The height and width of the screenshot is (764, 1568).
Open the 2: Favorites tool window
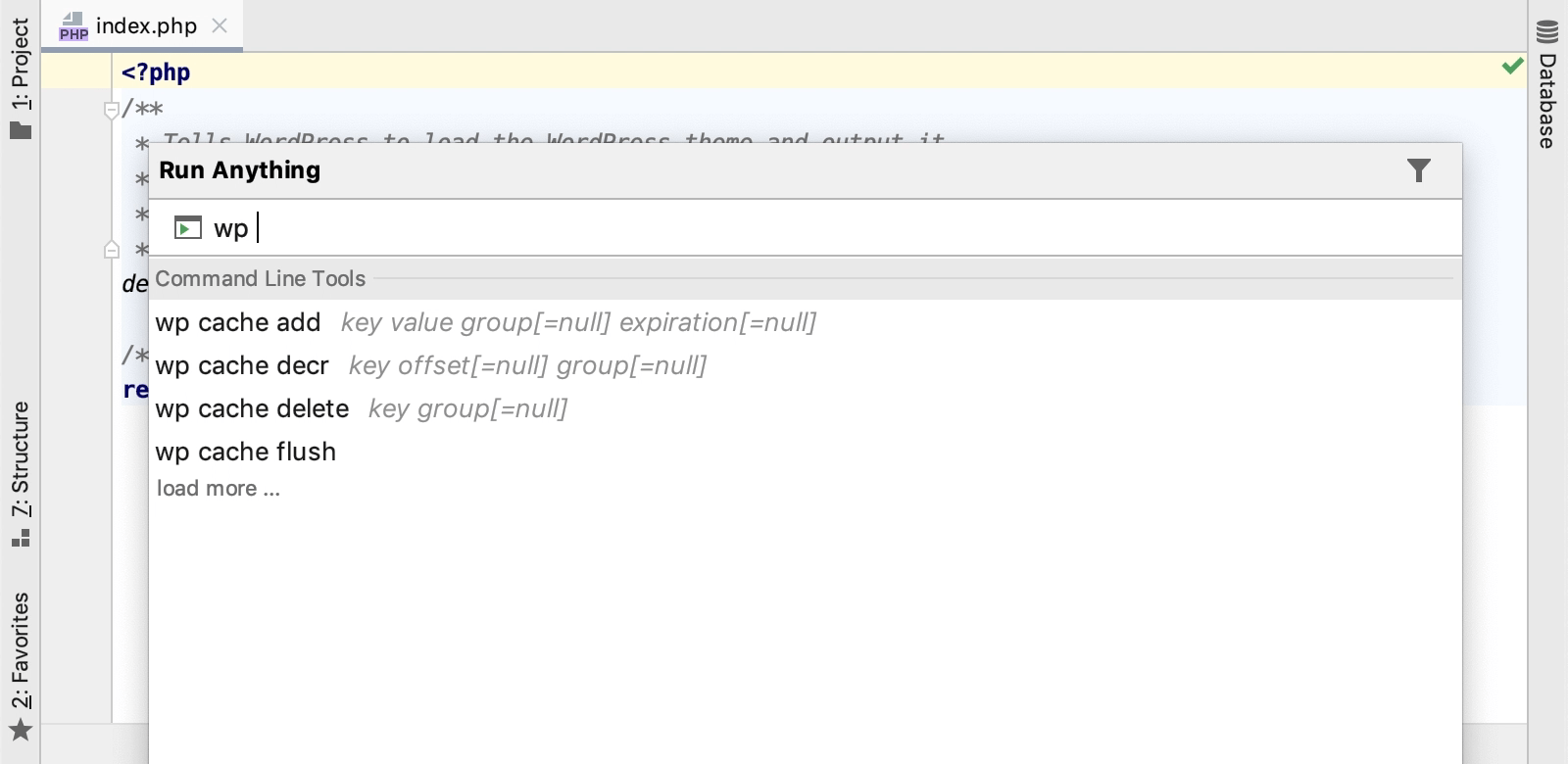pos(20,666)
